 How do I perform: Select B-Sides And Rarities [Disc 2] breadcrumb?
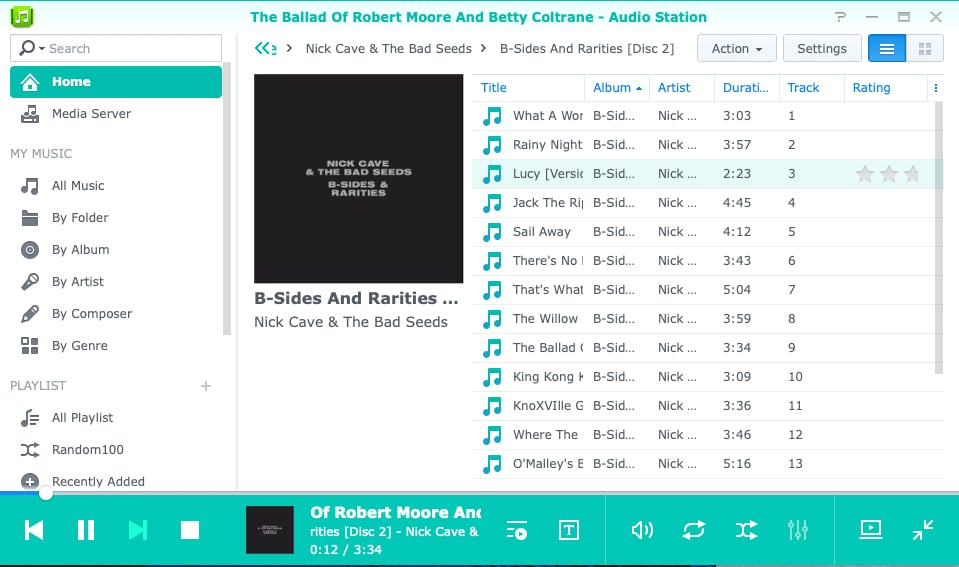587,48
